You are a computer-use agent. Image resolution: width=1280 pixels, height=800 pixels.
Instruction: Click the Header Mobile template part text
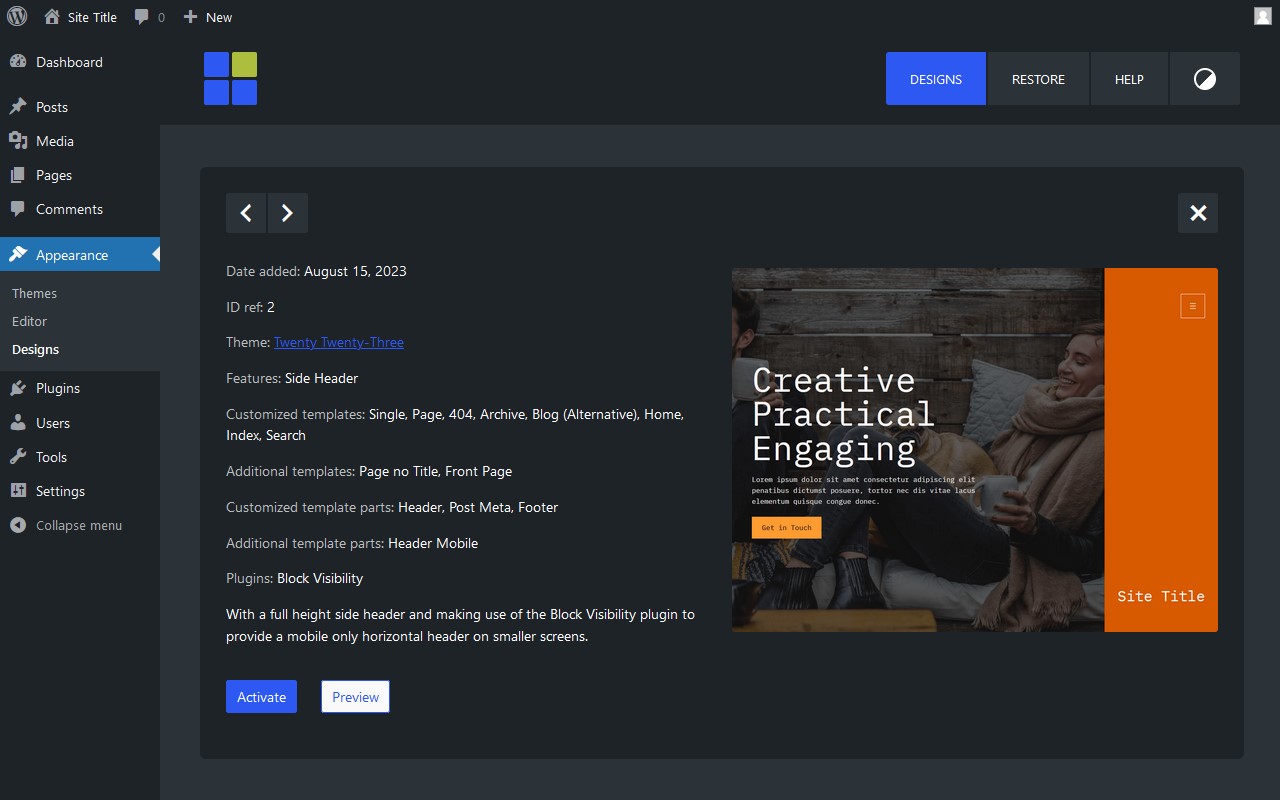[433, 543]
